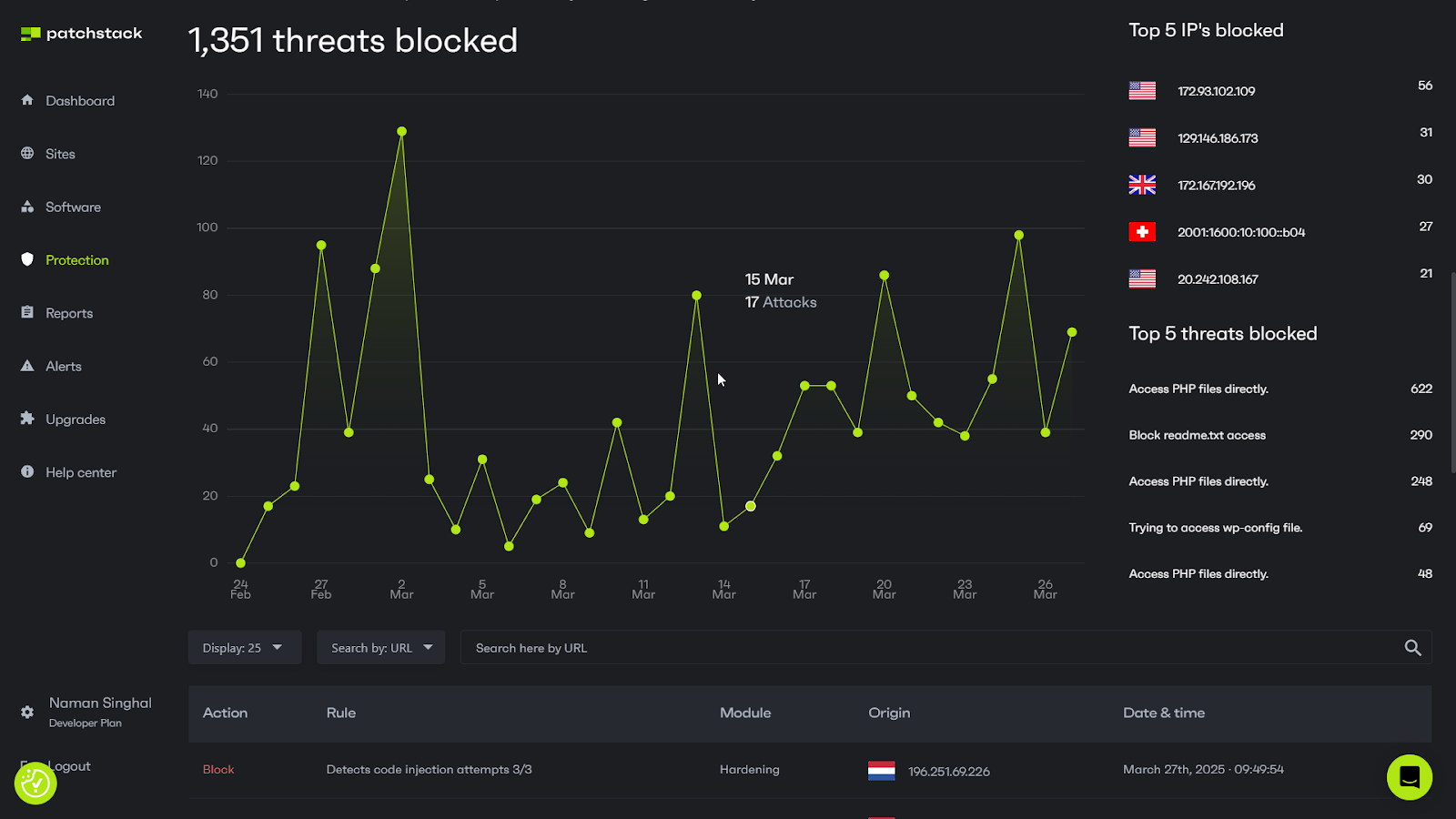Expand the Search by: URL dropdown

pos(380,647)
